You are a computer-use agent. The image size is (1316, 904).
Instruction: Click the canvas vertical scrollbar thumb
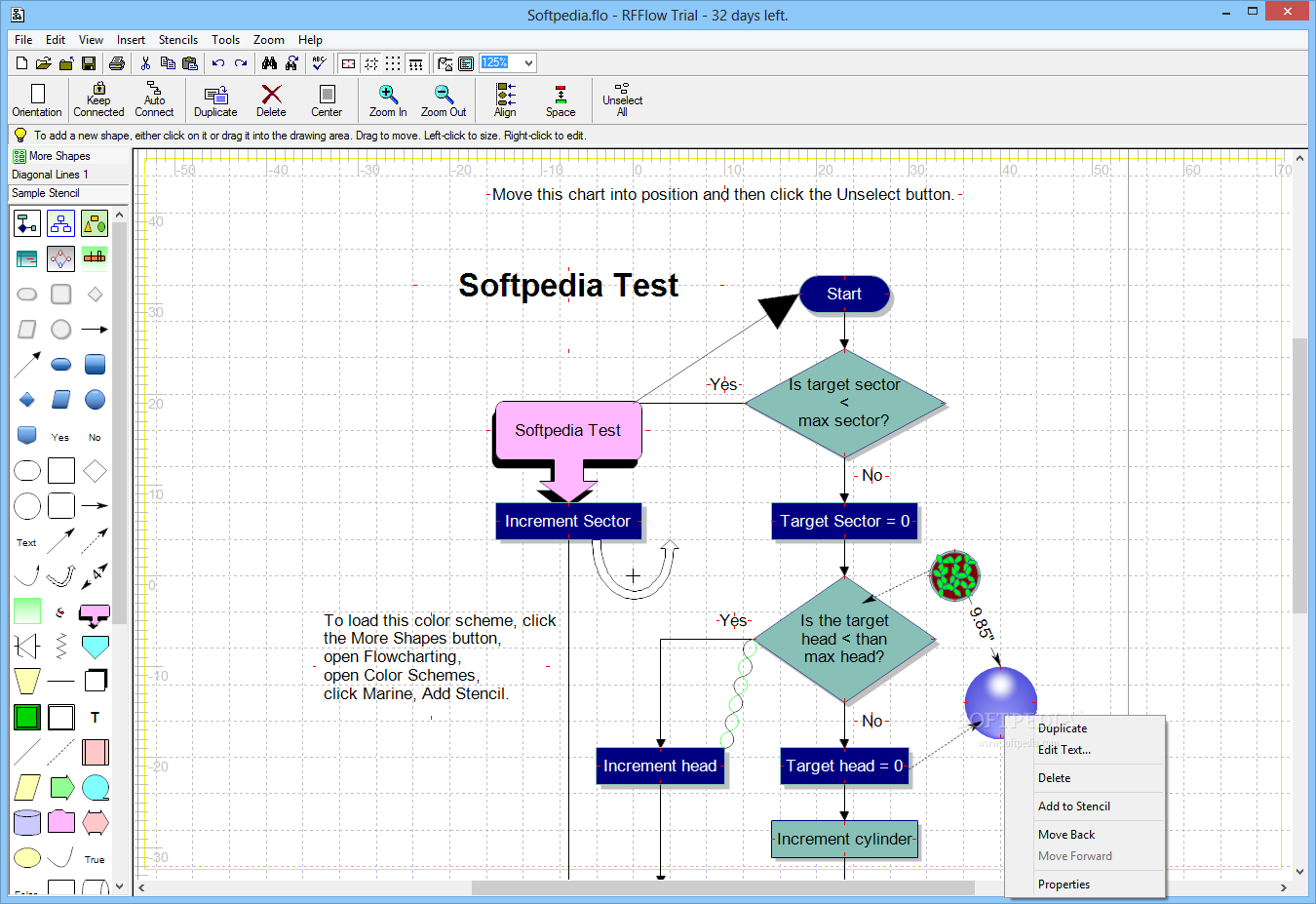coord(1299,475)
